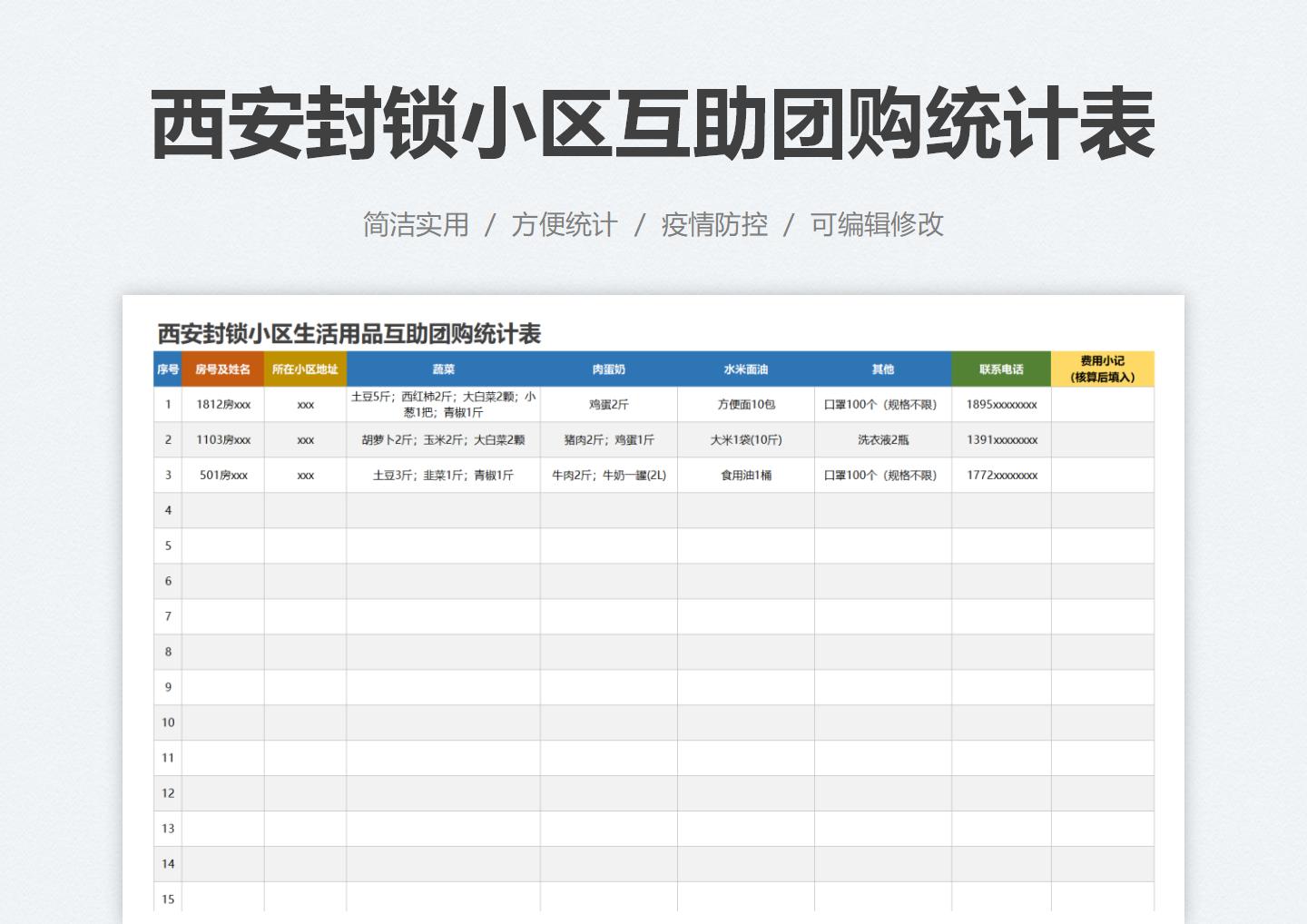Click the 水米面油 column header
The height and width of the screenshot is (924, 1307).
[746, 369]
